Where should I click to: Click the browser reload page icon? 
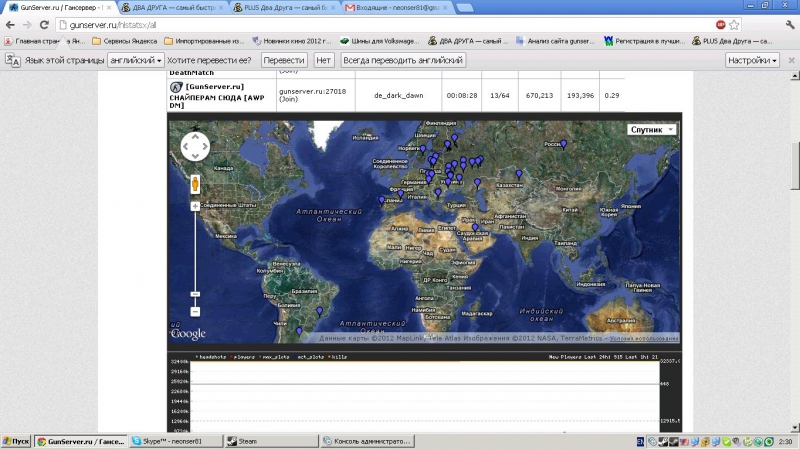44,24
